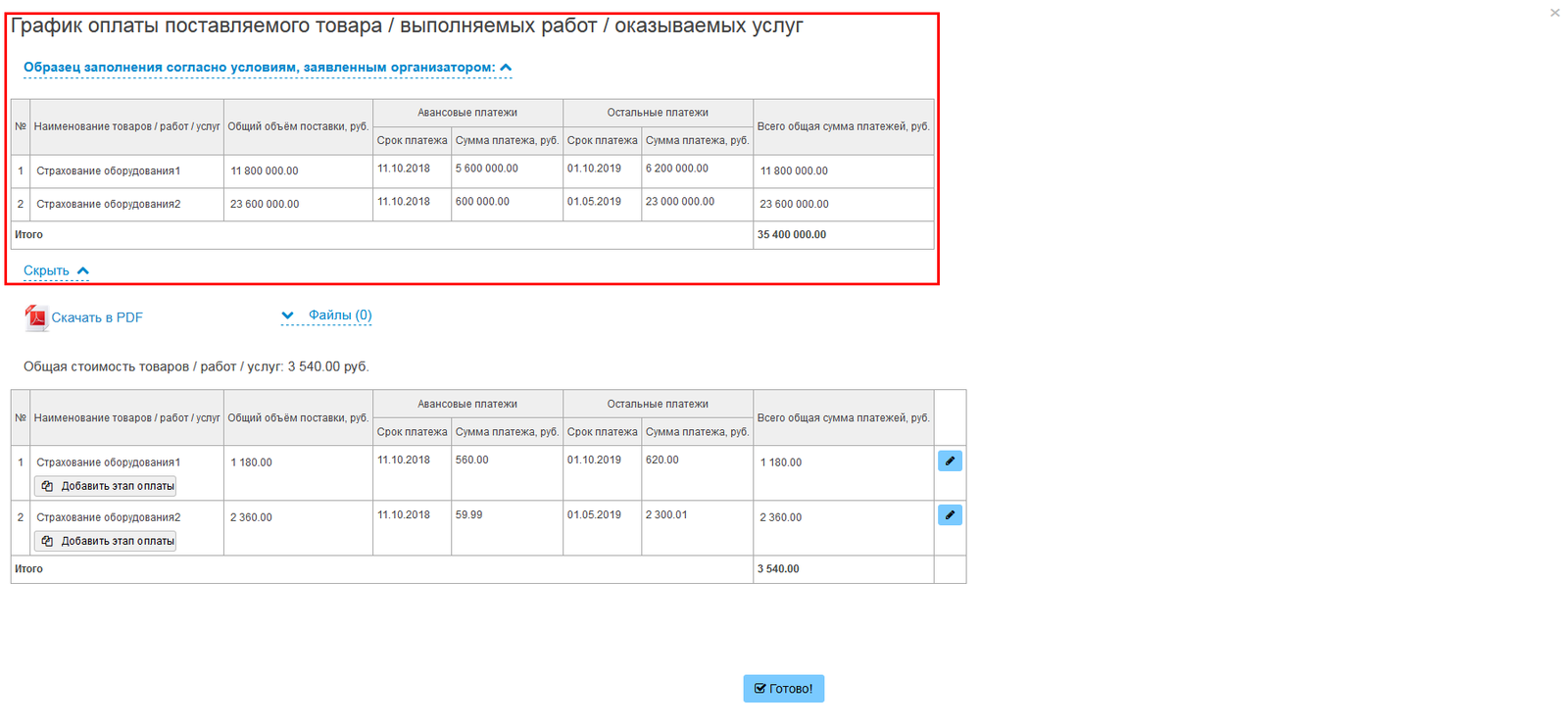Edit the Страхование оборудования1 row with pencil
The width and height of the screenshot is (1568, 727).
pos(949,460)
